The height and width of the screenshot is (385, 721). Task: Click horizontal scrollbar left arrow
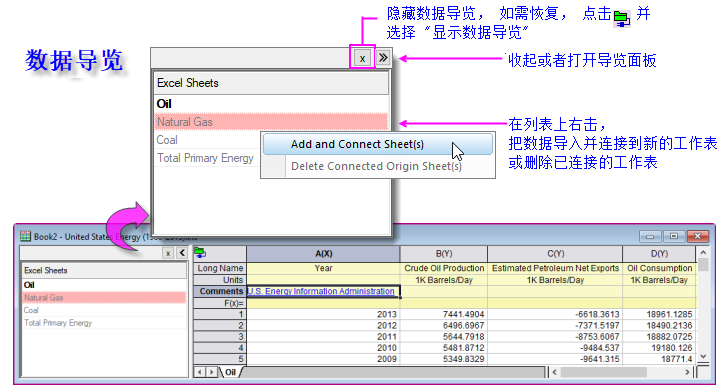[x=555, y=372]
